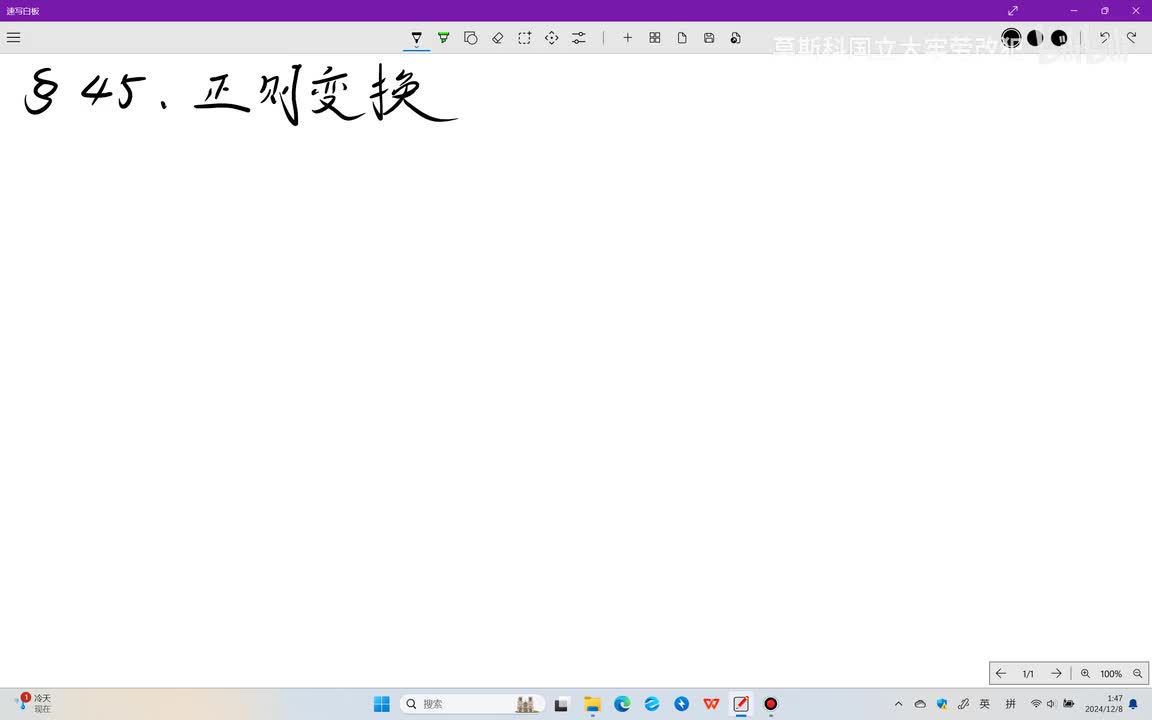This screenshot has width=1152, height=720.
Task: Go to previous page arrow
Action: click(x=1001, y=673)
